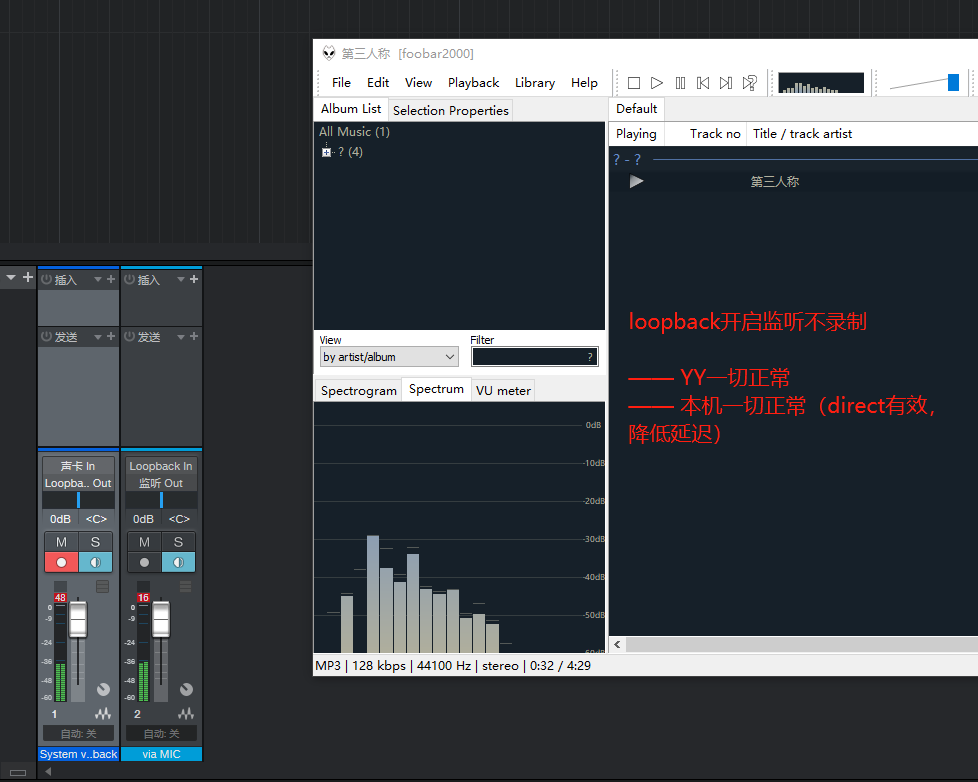Skip to the next track

click(726, 83)
